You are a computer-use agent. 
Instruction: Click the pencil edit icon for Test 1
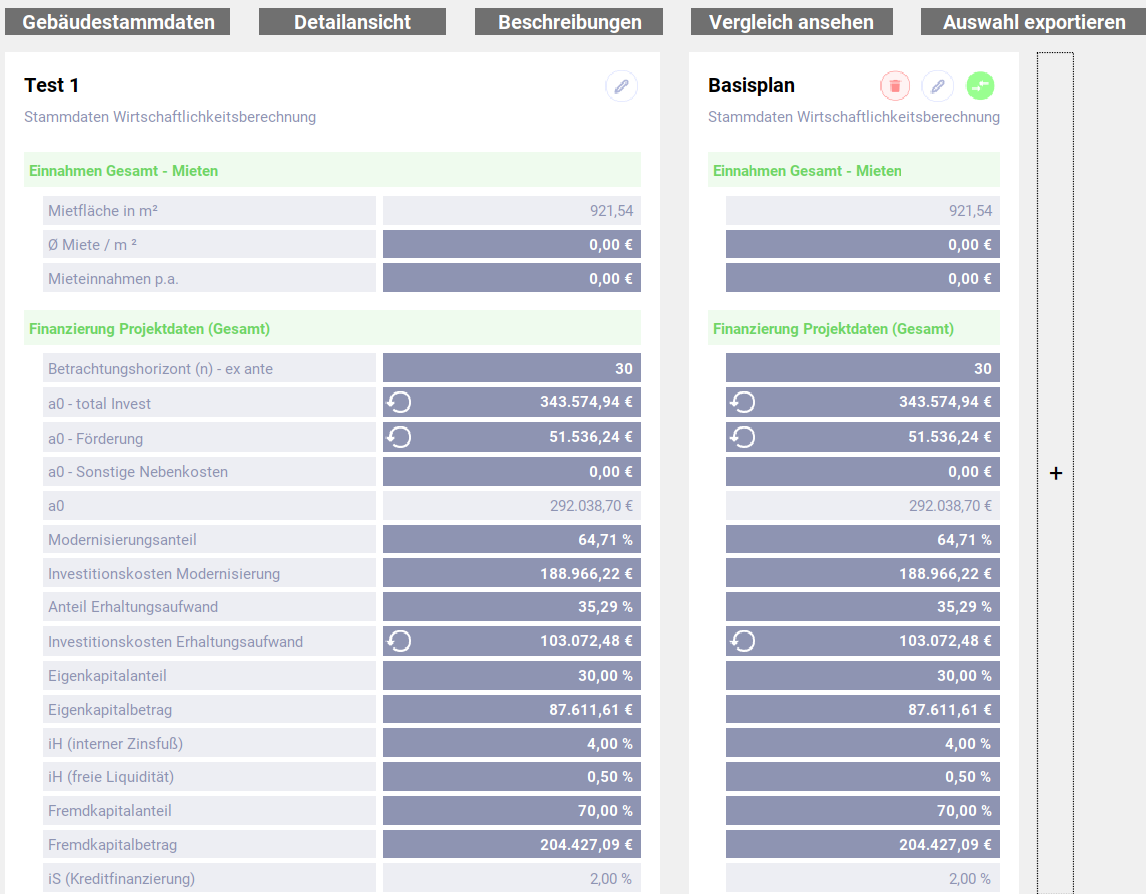(621, 87)
